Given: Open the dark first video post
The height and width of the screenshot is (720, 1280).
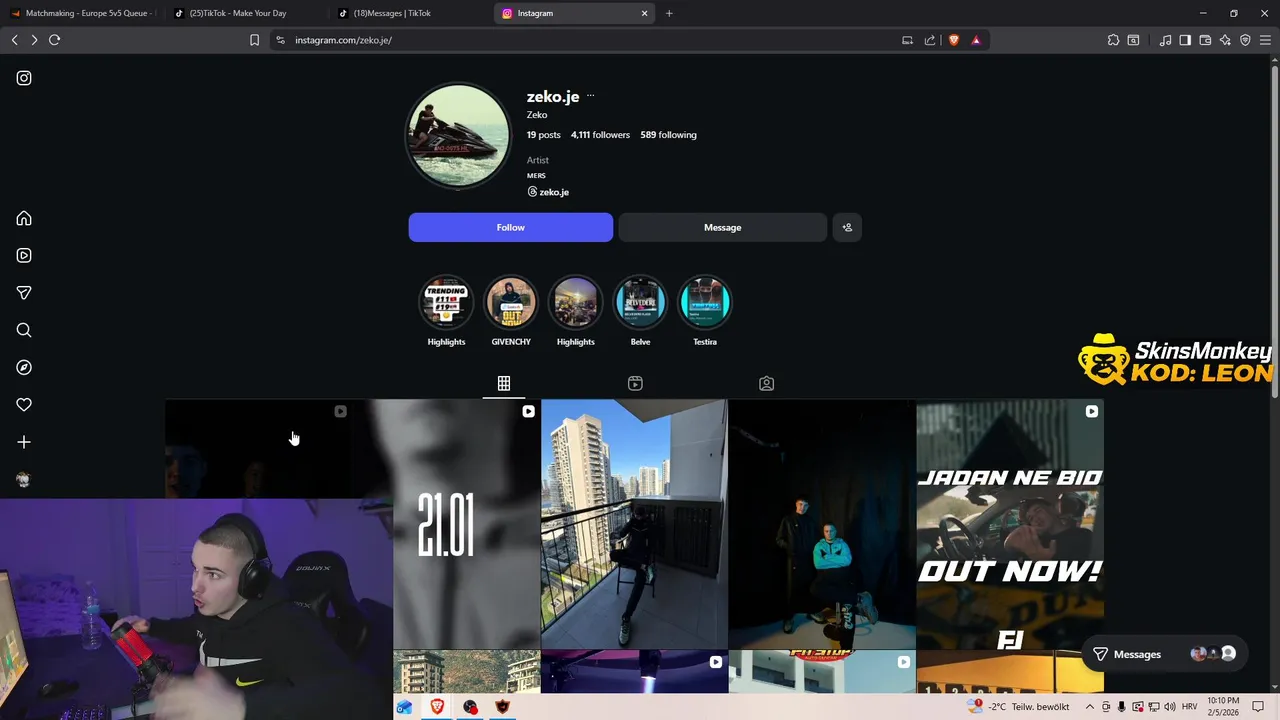Looking at the screenshot, I should click(x=259, y=448).
